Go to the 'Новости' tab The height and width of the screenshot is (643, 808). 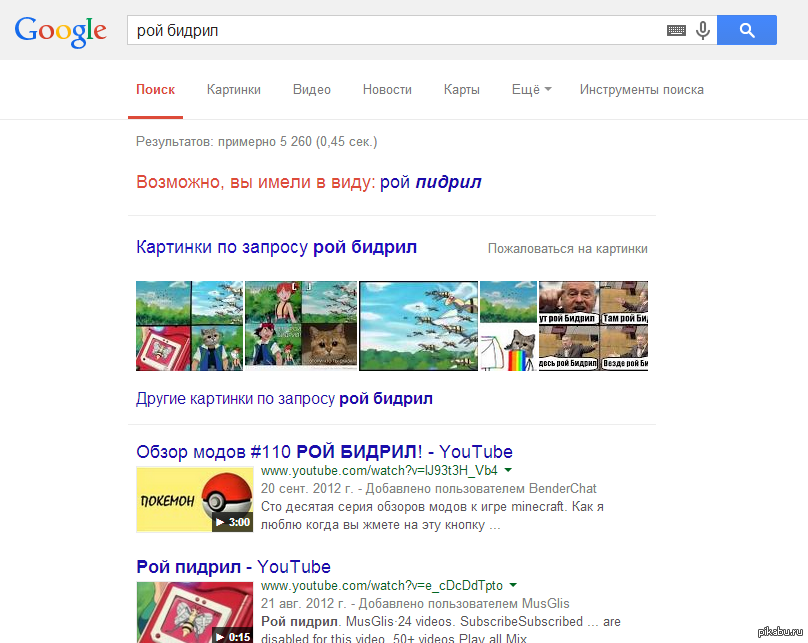387,90
